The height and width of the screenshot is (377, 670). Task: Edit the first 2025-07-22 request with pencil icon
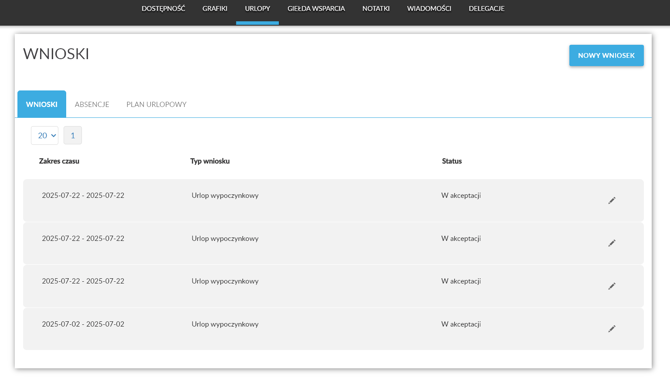click(x=612, y=200)
